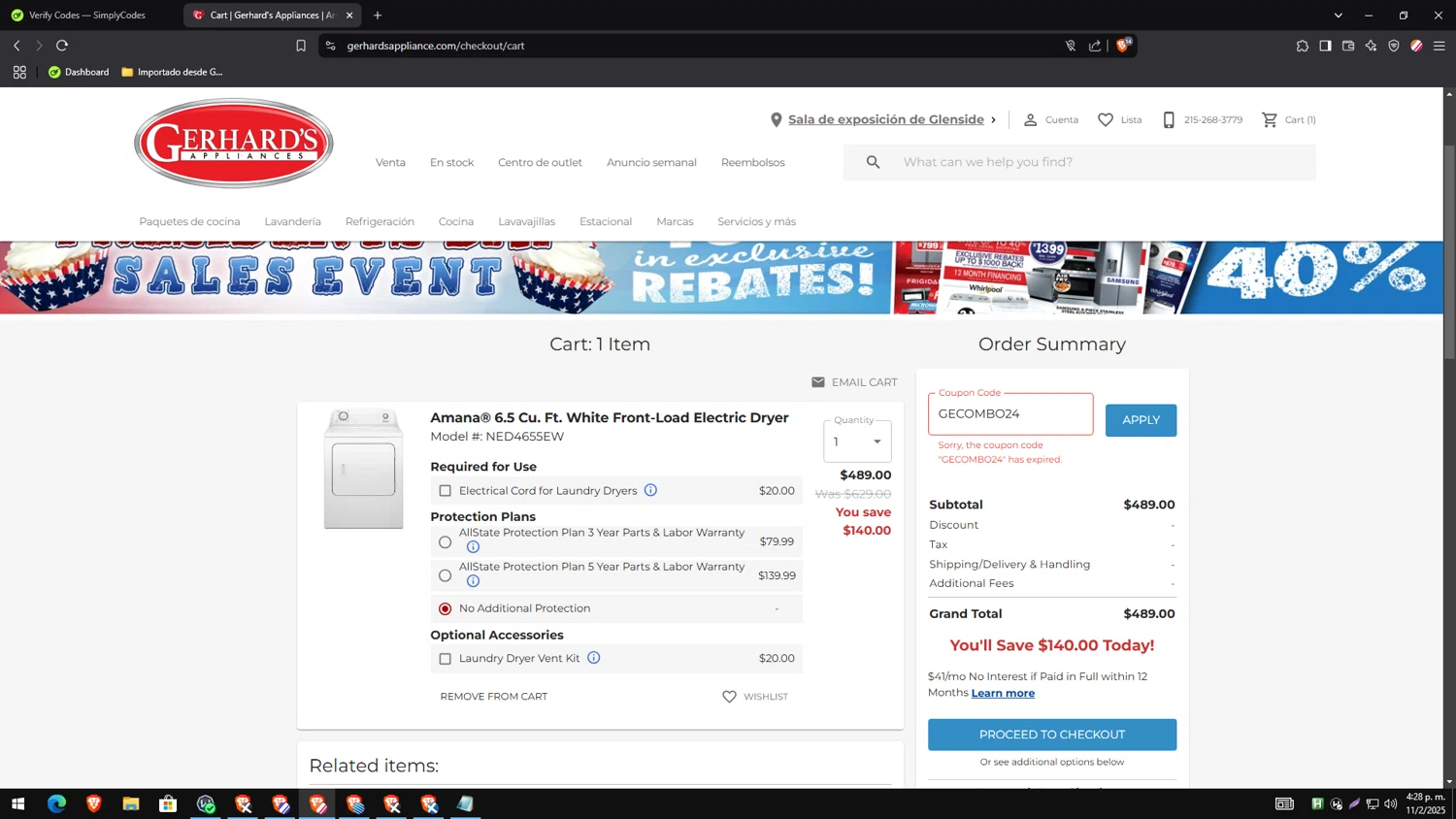
Task: Reload the page with the refresh icon
Action: point(62,46)
